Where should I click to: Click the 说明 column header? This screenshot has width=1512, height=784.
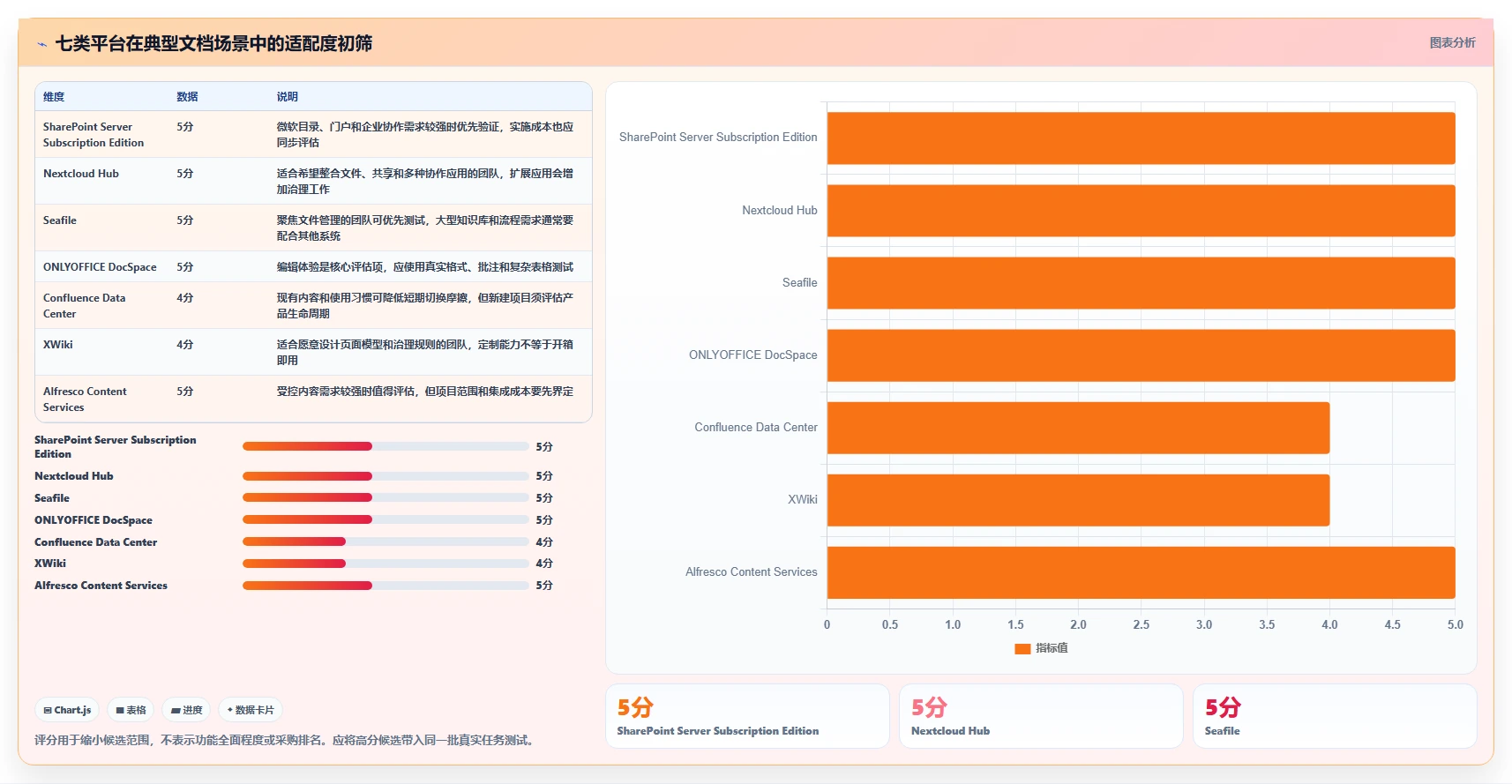[x=288, y=97]
